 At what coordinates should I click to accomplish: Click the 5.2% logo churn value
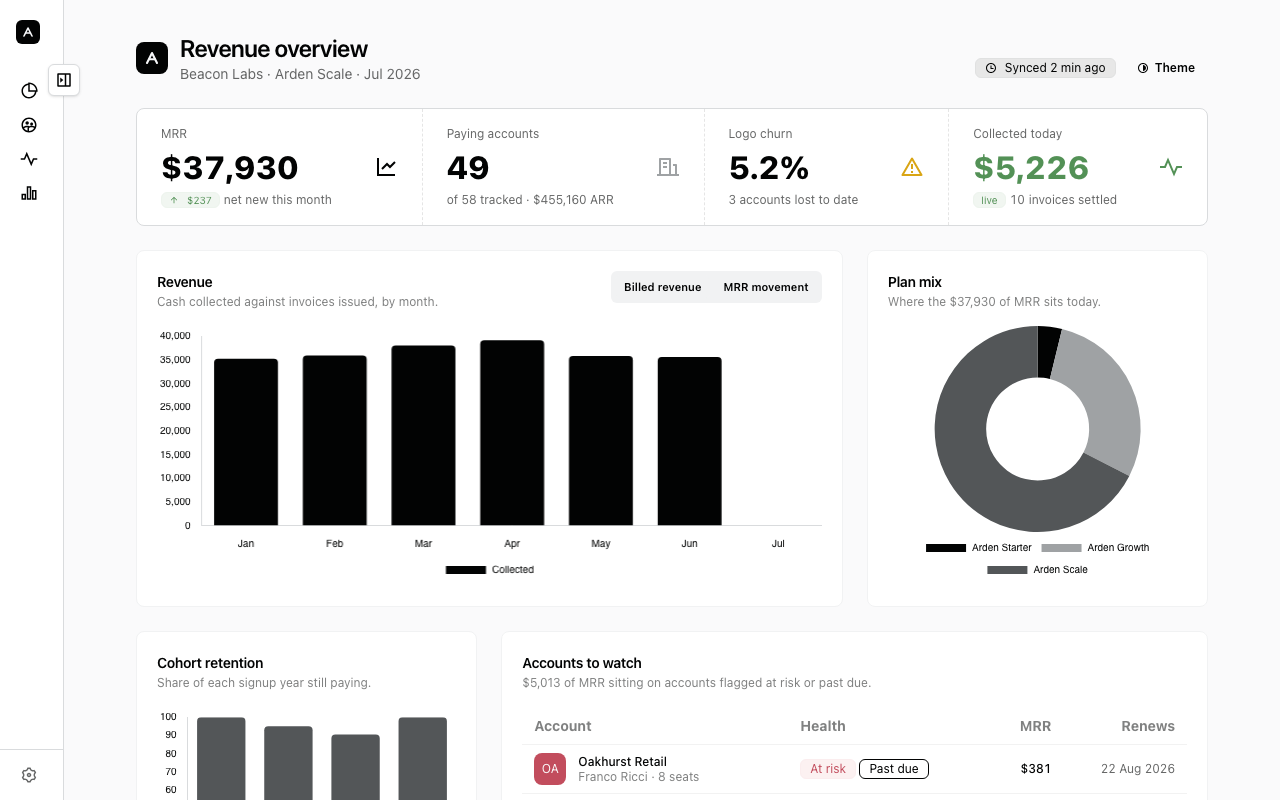pos(769,167)
